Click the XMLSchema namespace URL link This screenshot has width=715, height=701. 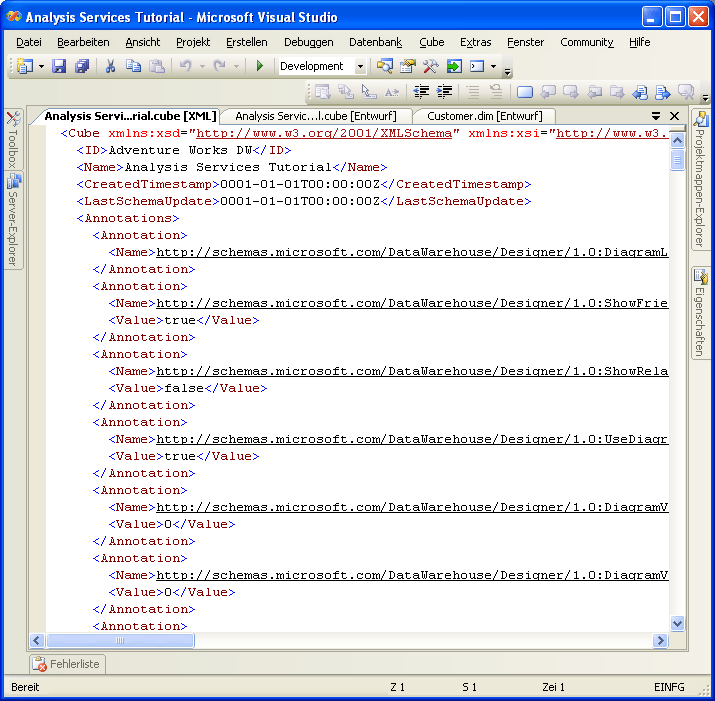[x=323, y=133]
